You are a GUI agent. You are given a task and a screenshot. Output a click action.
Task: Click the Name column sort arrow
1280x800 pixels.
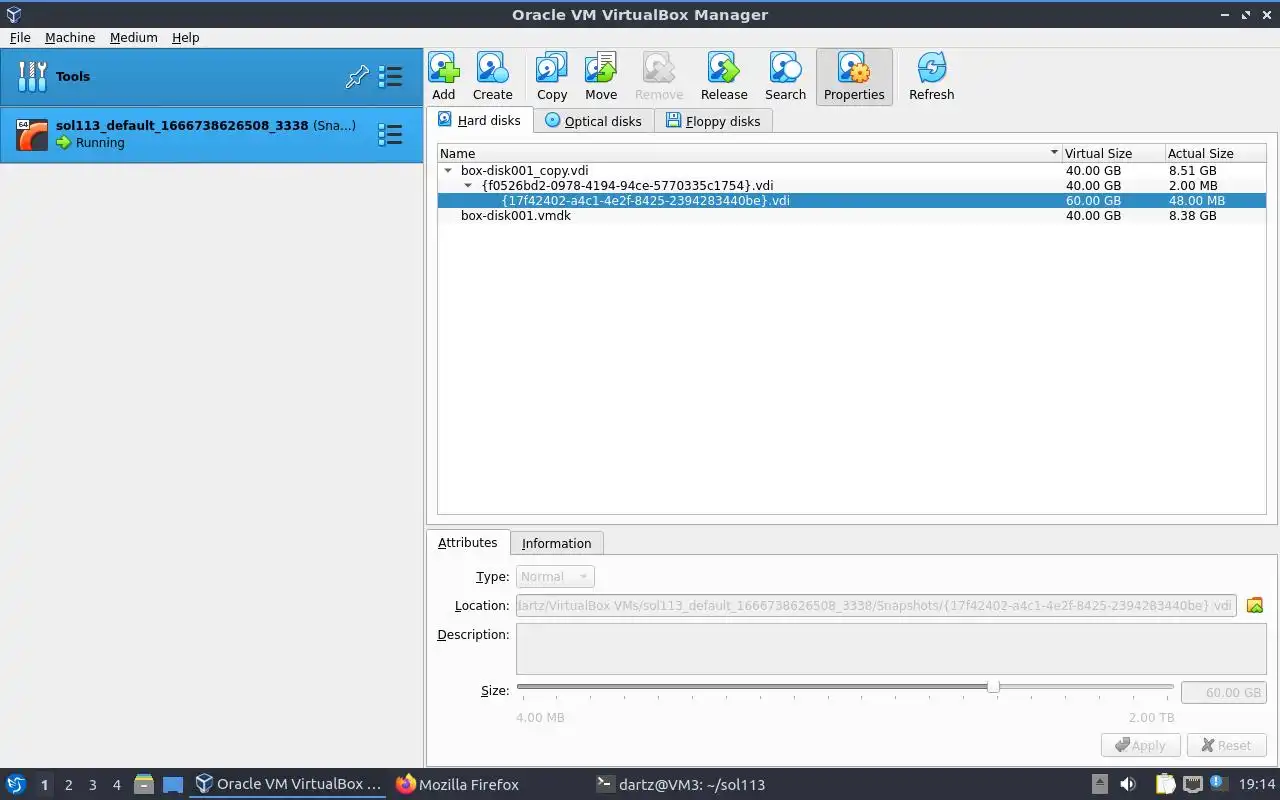(x=1054, y=153)
